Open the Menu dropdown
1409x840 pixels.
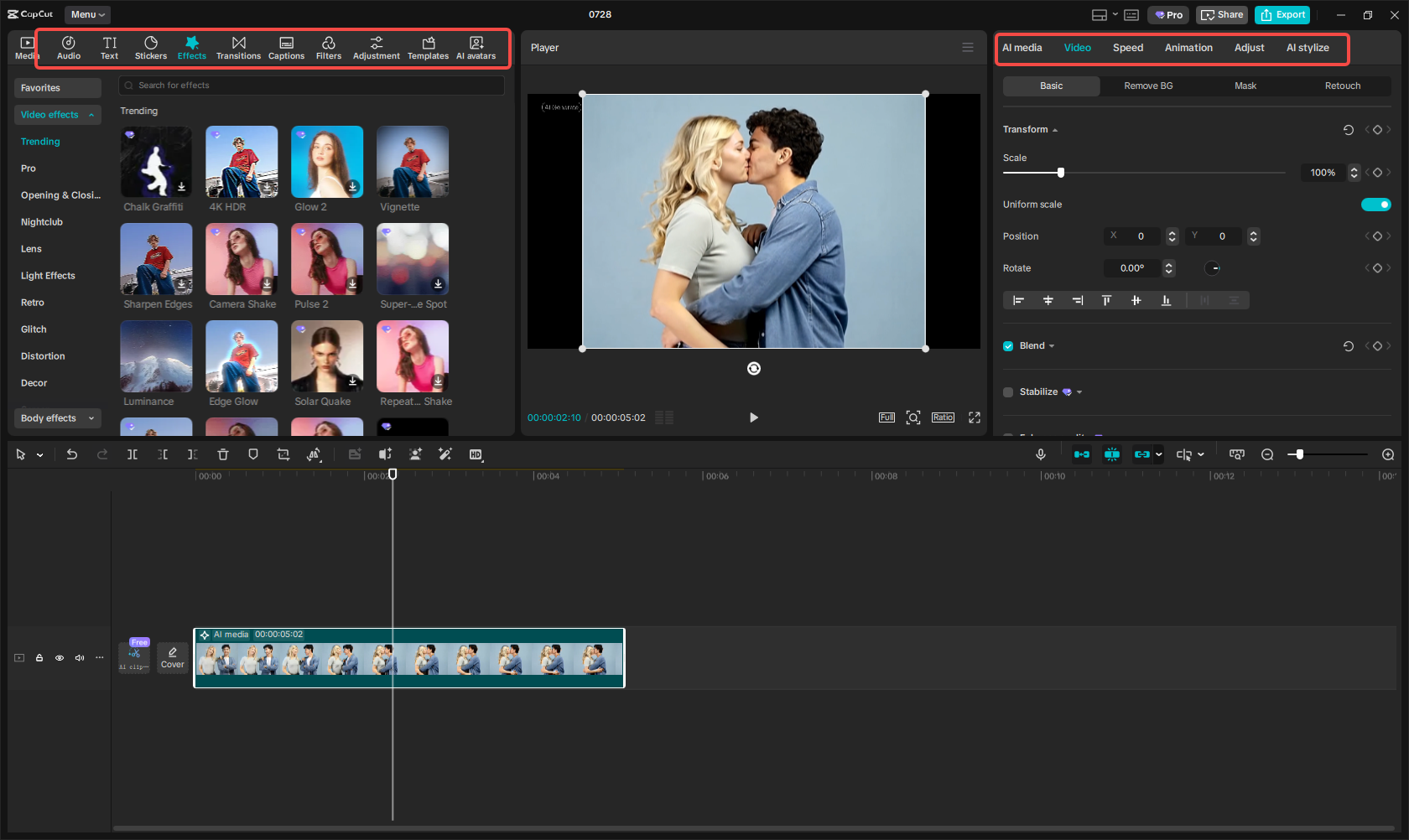click(86, 14)
